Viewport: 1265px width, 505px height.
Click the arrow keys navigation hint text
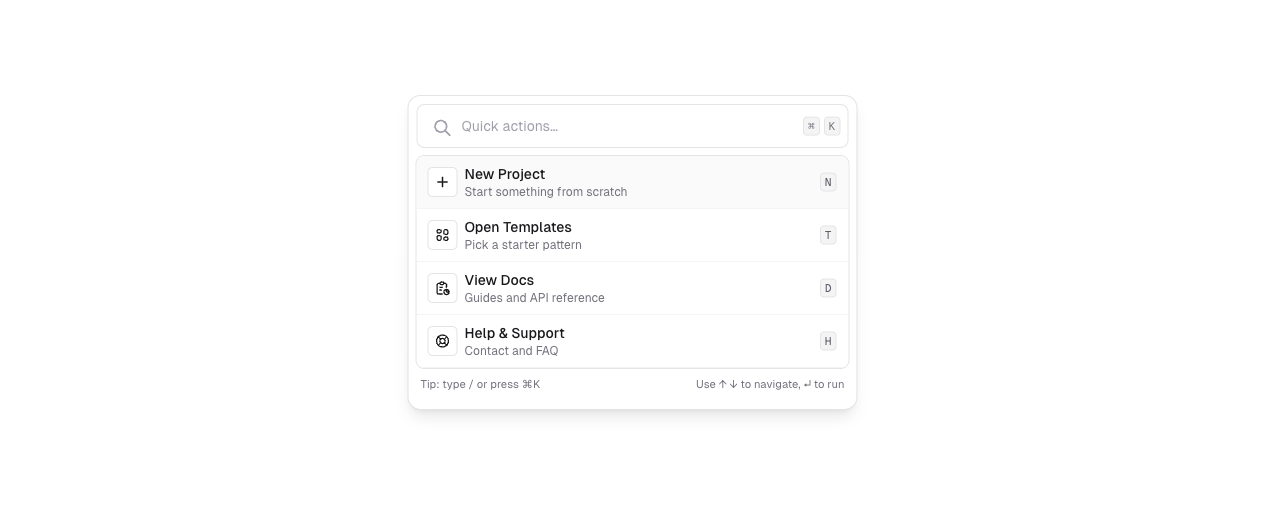[770, 384]
